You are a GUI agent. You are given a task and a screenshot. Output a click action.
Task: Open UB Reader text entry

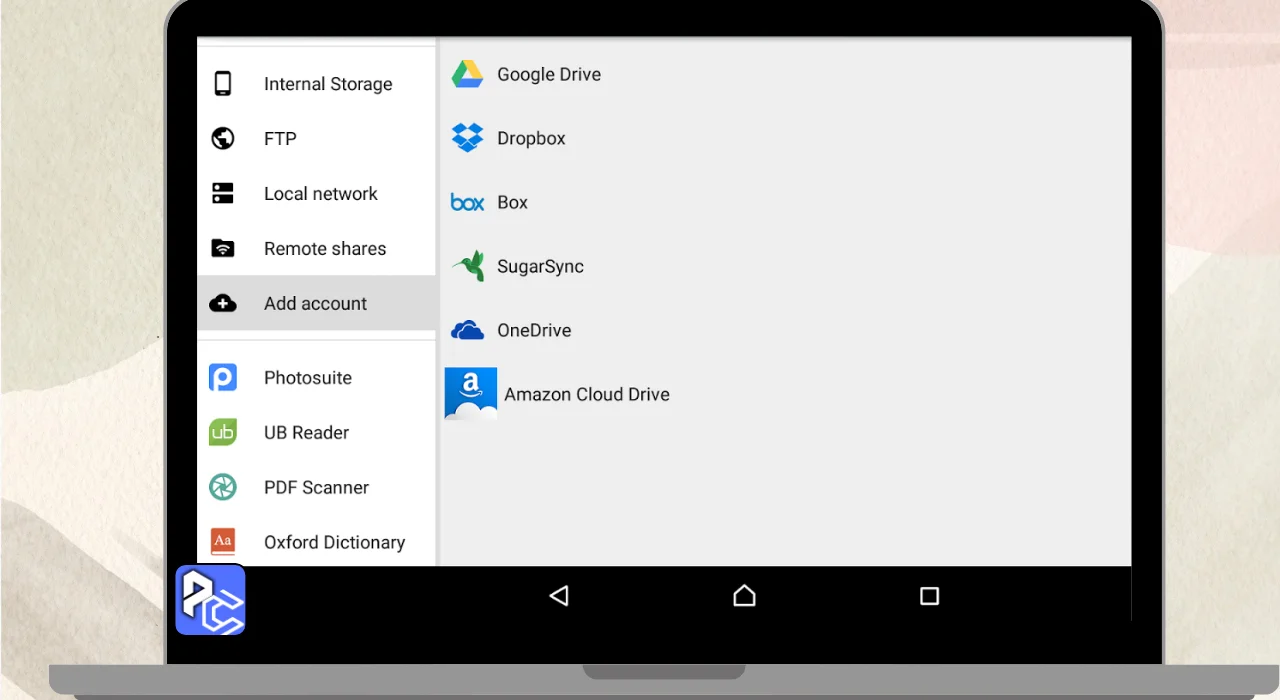(306, 433)
